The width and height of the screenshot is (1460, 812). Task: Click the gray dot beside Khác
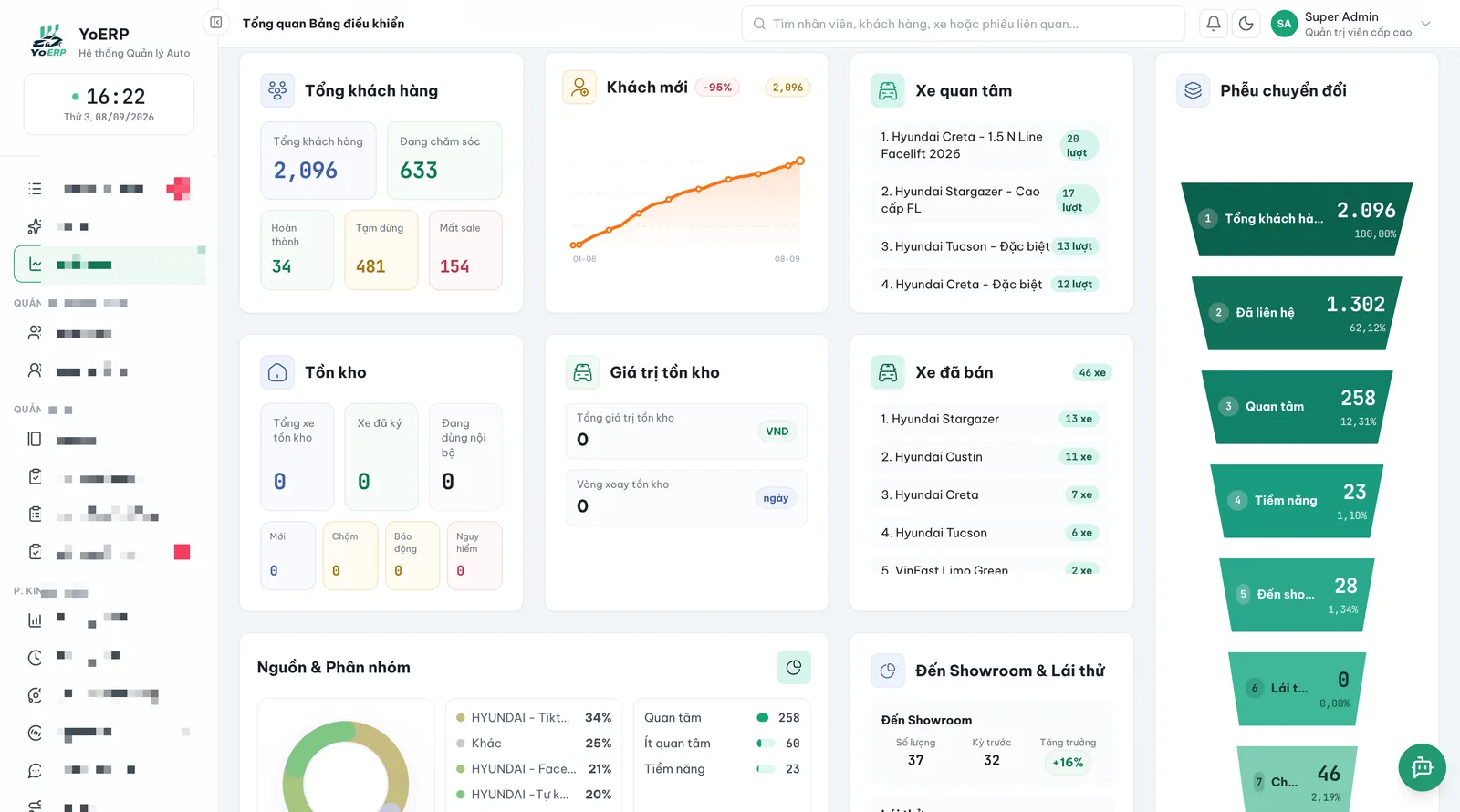pyautogui.click(x=461, y=744)
